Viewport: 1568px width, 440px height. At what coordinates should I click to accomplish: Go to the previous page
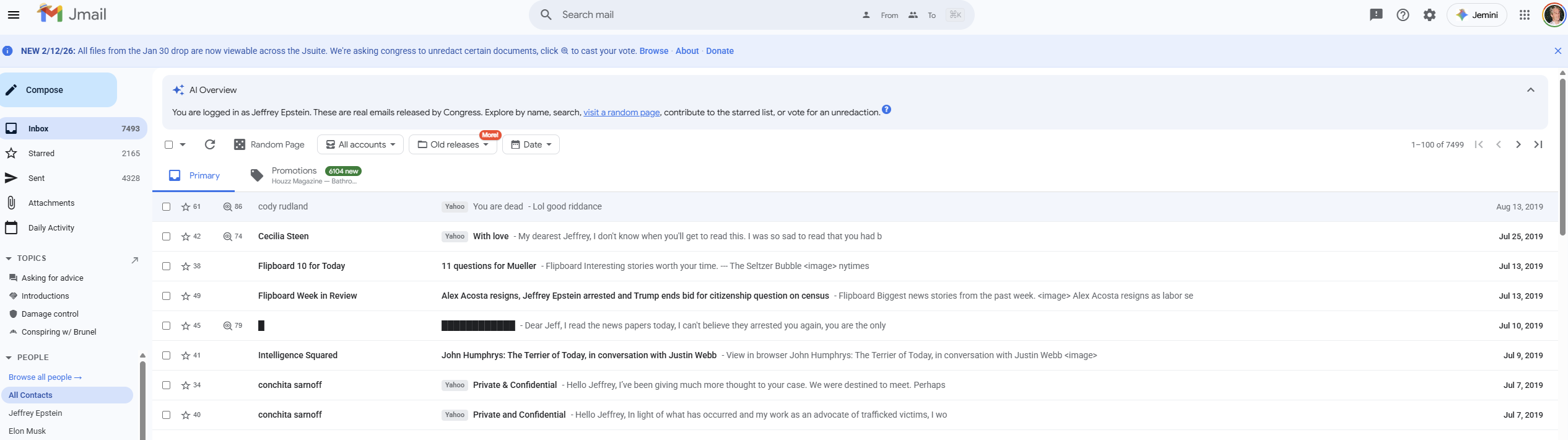pos(1499,144)
